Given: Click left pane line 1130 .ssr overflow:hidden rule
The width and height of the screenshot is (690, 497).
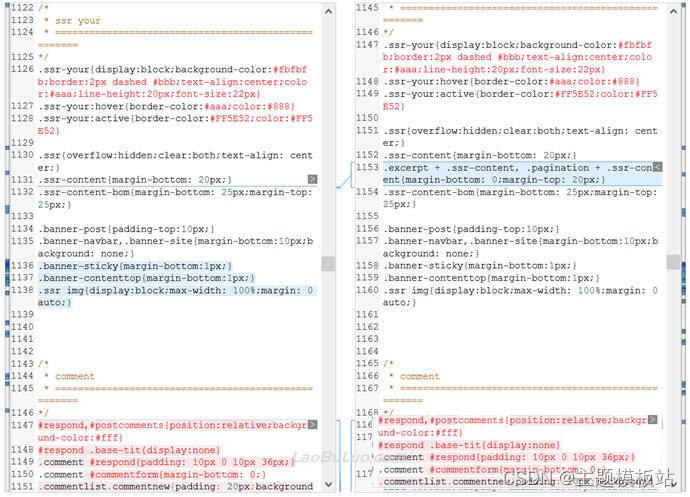Looking at the screenshot, I should click(175, 161).
